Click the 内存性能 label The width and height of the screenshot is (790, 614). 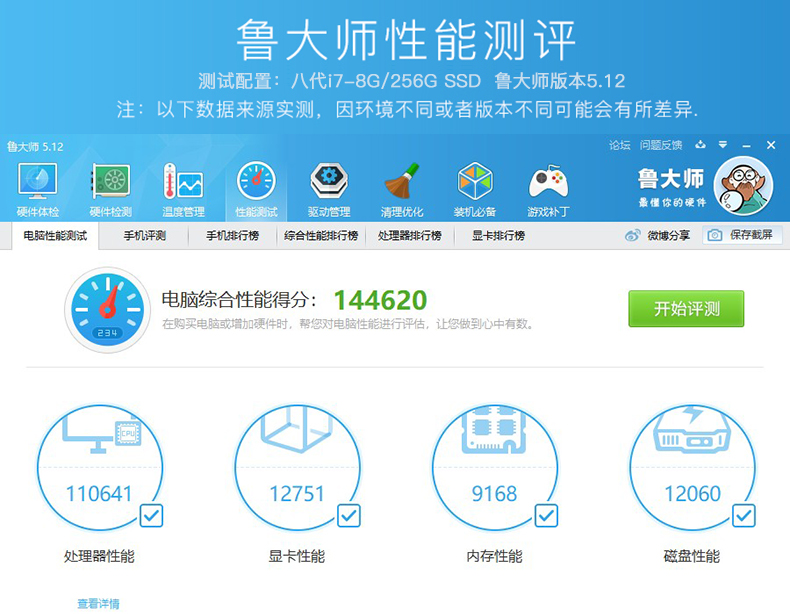click(494, 556)
